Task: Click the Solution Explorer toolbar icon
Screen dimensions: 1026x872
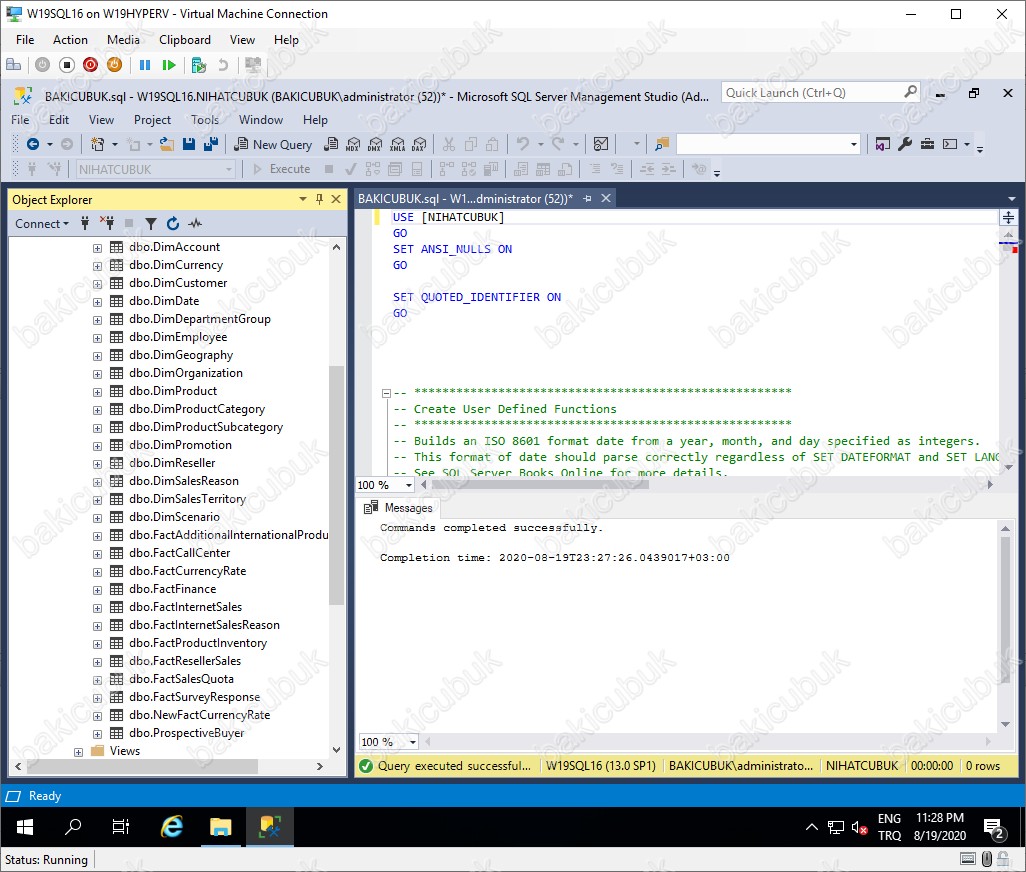Action: (883, 144)
